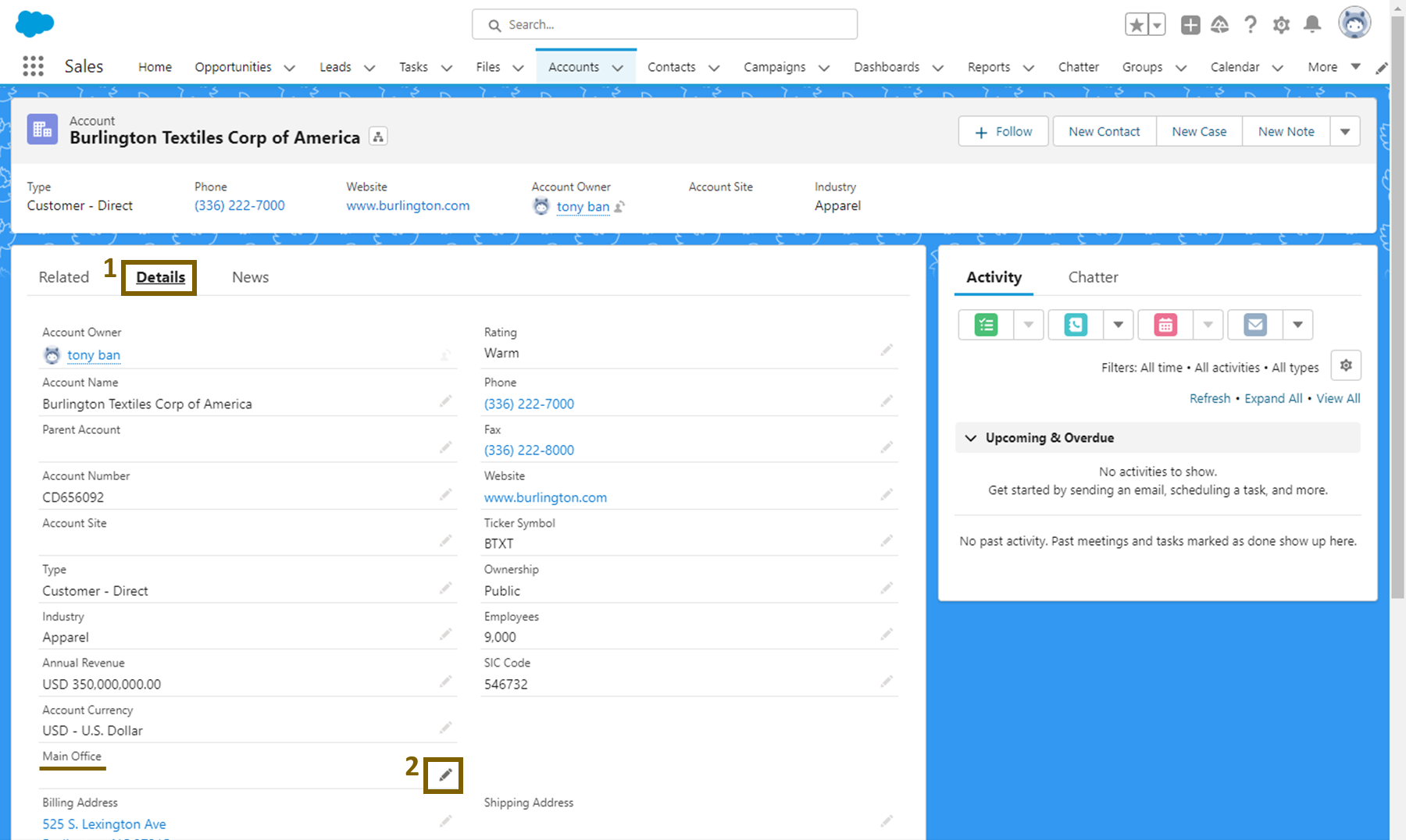Click the global Search field

click(665, 24)
